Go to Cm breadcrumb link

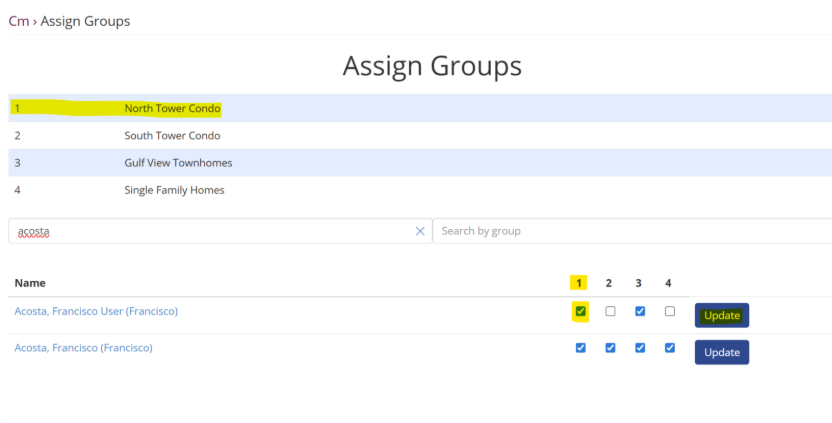pos(18,21)
